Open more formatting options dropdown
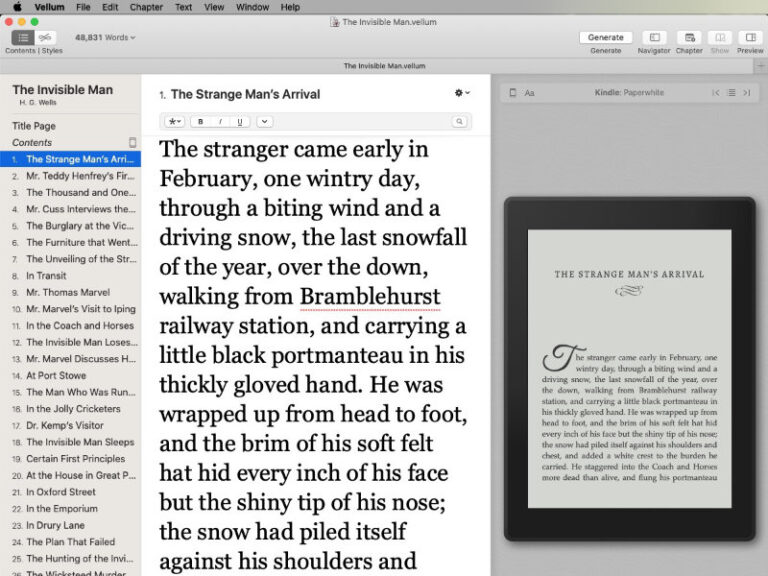 coord(264,121)
